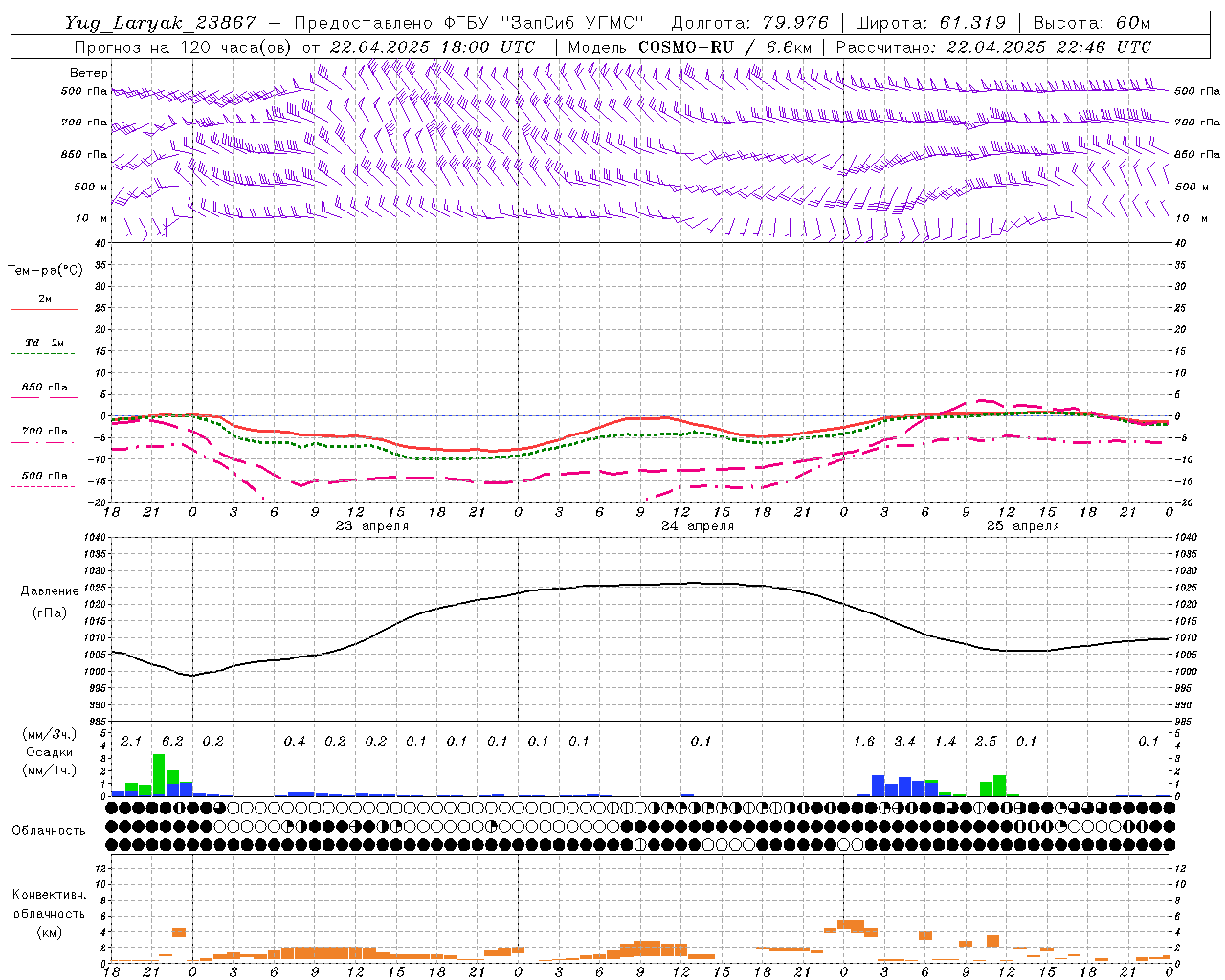
Task: Click the 2.1 three-hour precipitation value
Action: point(131,742)
